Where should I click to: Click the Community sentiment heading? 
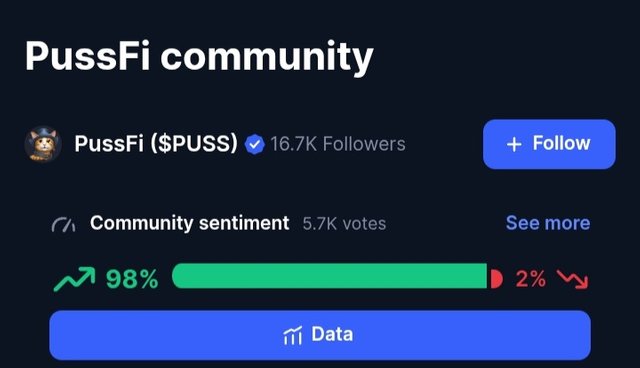190,223
